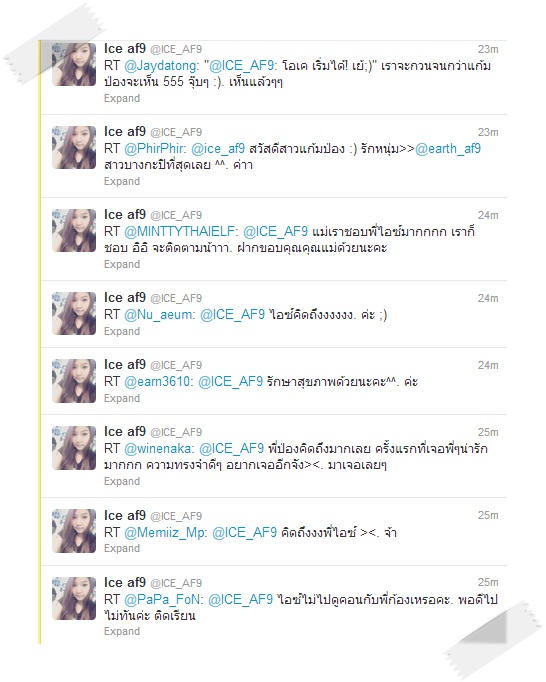The image size is (546, 682).
Task: Expand the tweet retweeting @MINTTYTHAIELF
Action: click(x=122, y=264)
